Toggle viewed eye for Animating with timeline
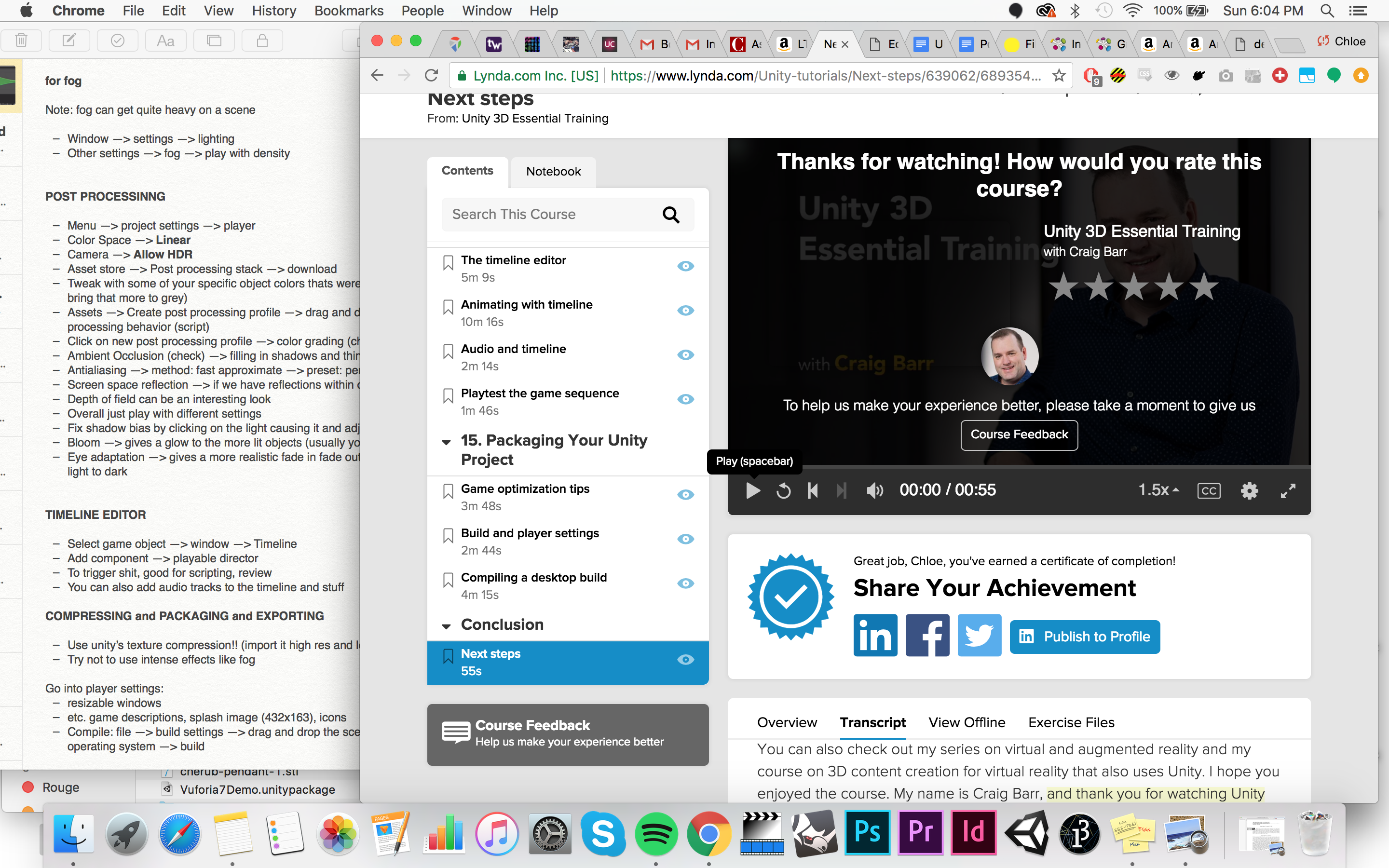The width and height of the screenshot is (1389, 868). point(685,311)
